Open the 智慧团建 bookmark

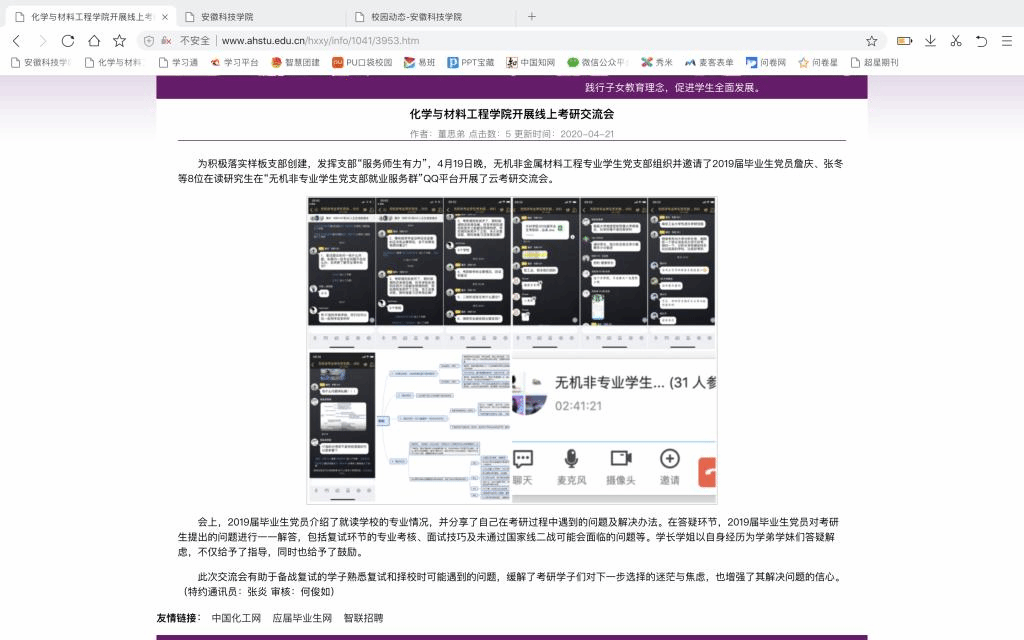296,62
